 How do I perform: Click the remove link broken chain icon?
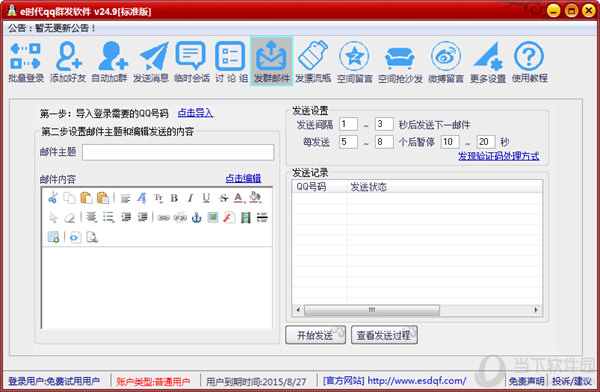(x=180, y=217)
